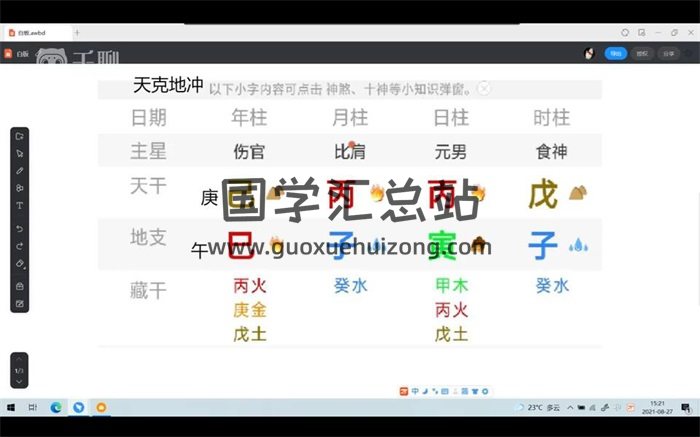
Task: Click the 授权 button in header
Action: pyautogui.click(x=642, y=54)
